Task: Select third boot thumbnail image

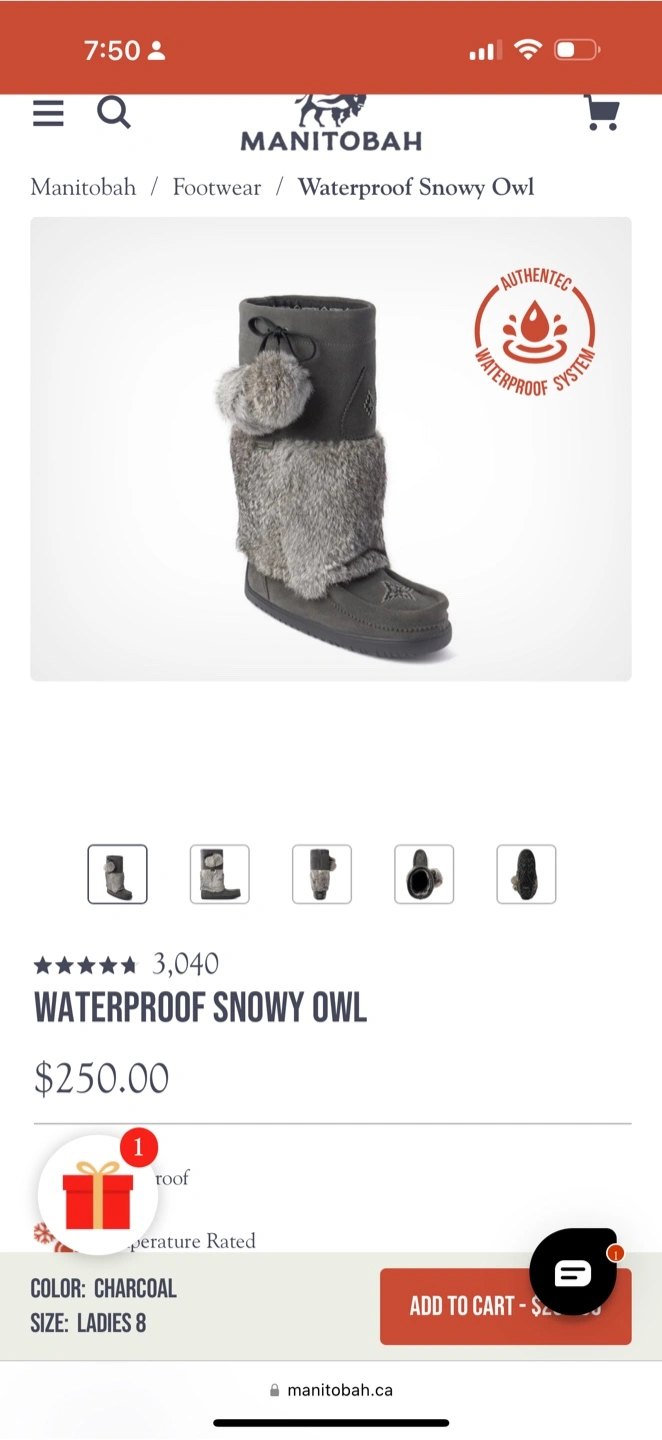Action: [322, 874]
